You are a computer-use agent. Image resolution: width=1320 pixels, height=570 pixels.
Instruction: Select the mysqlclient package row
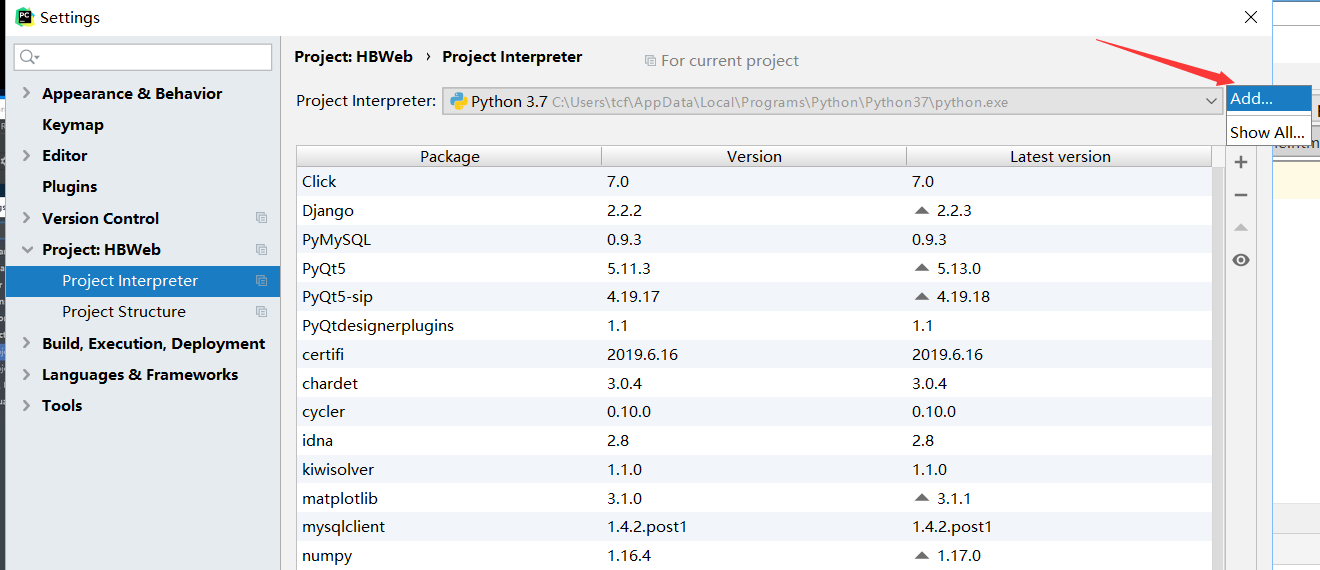(x=754, y=527)
